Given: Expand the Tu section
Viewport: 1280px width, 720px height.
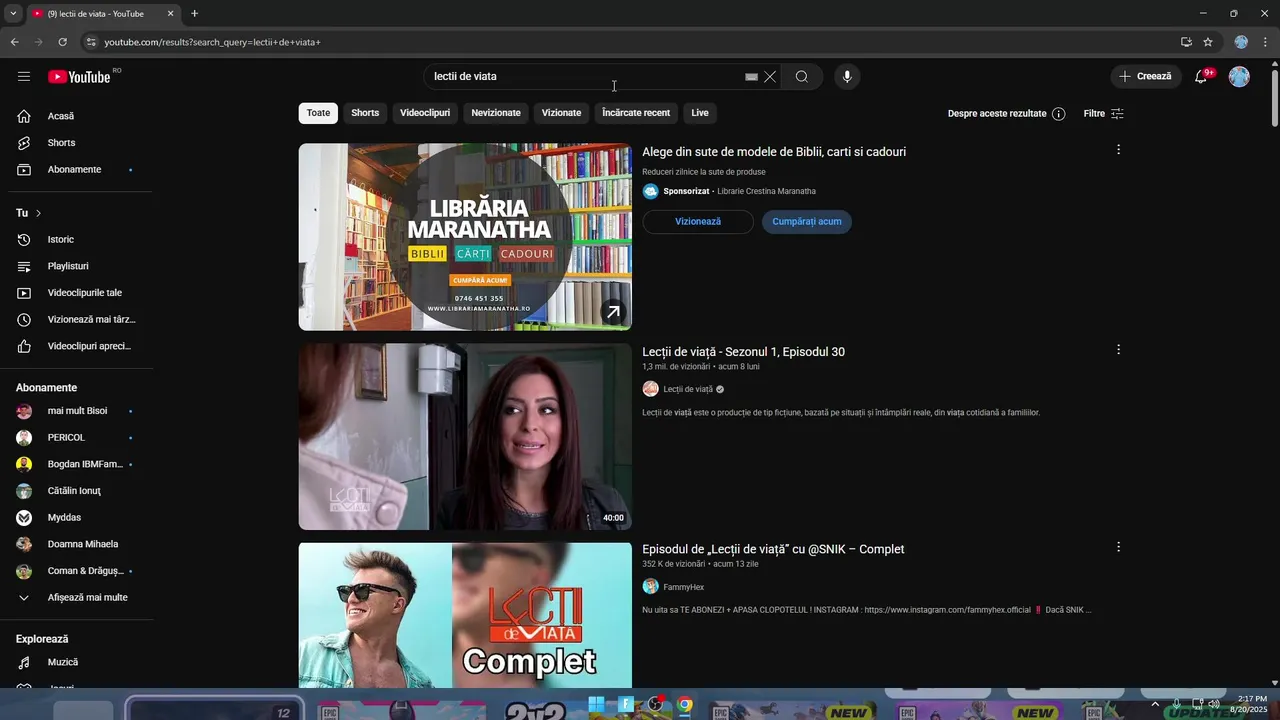Looking at the screenshot, I should (29, 213).
